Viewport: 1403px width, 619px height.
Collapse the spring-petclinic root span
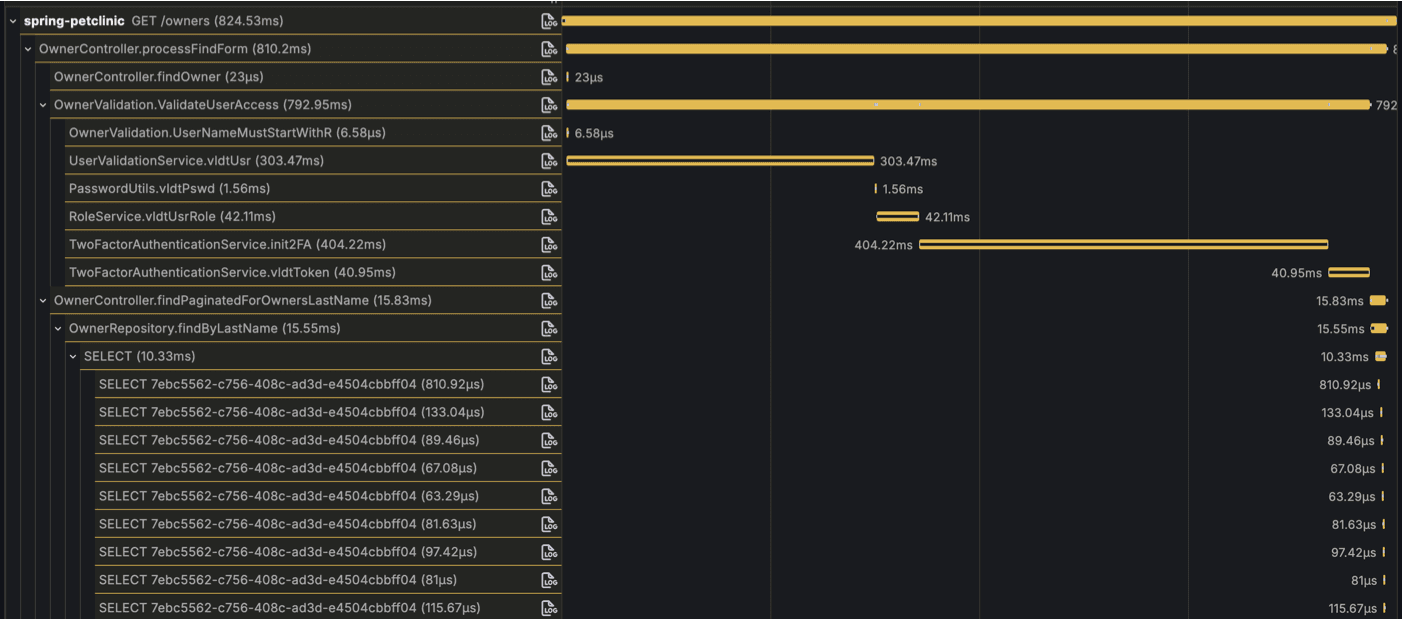pos(13,20)
